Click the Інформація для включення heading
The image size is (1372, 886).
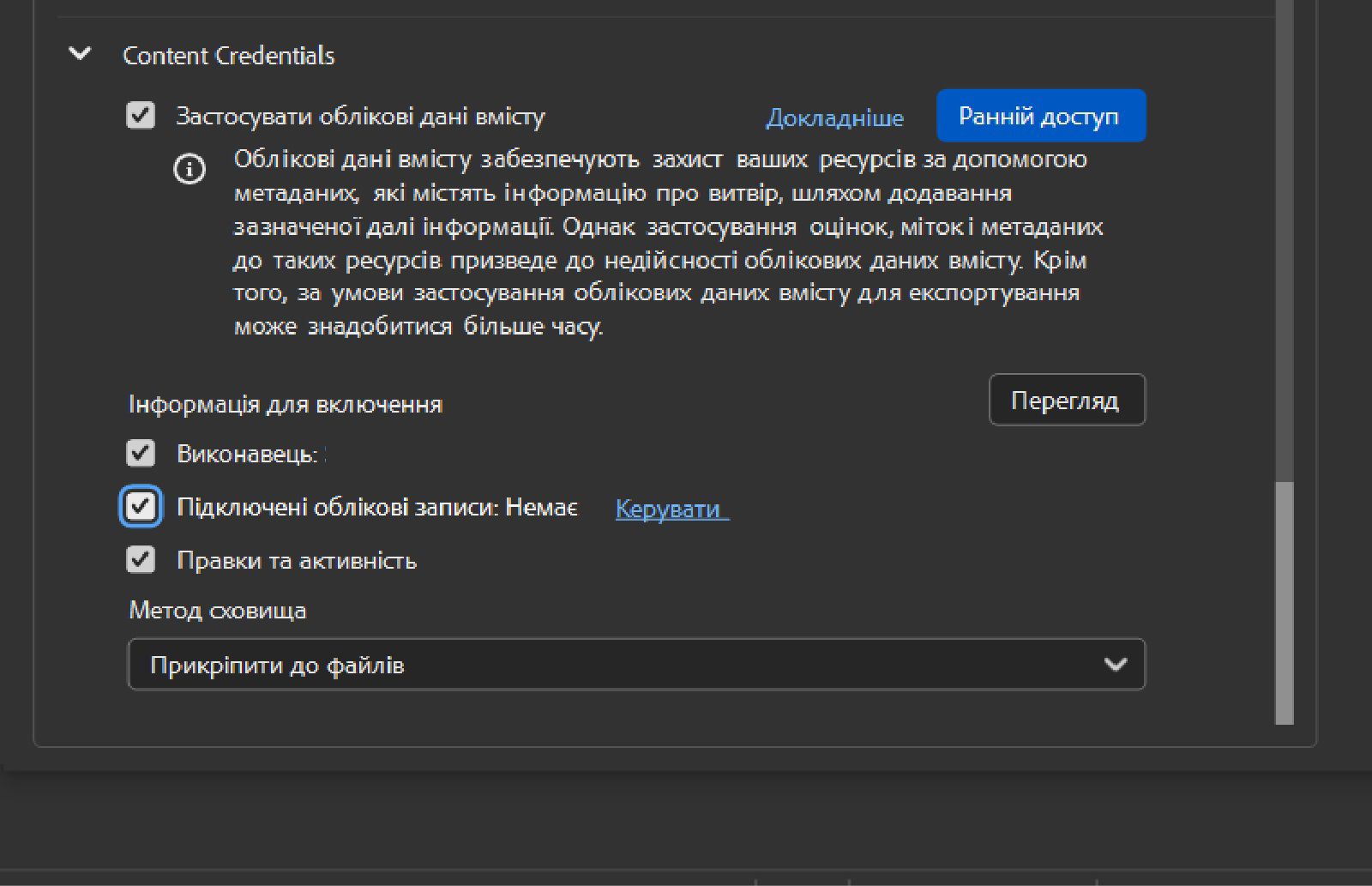[286, 404]
